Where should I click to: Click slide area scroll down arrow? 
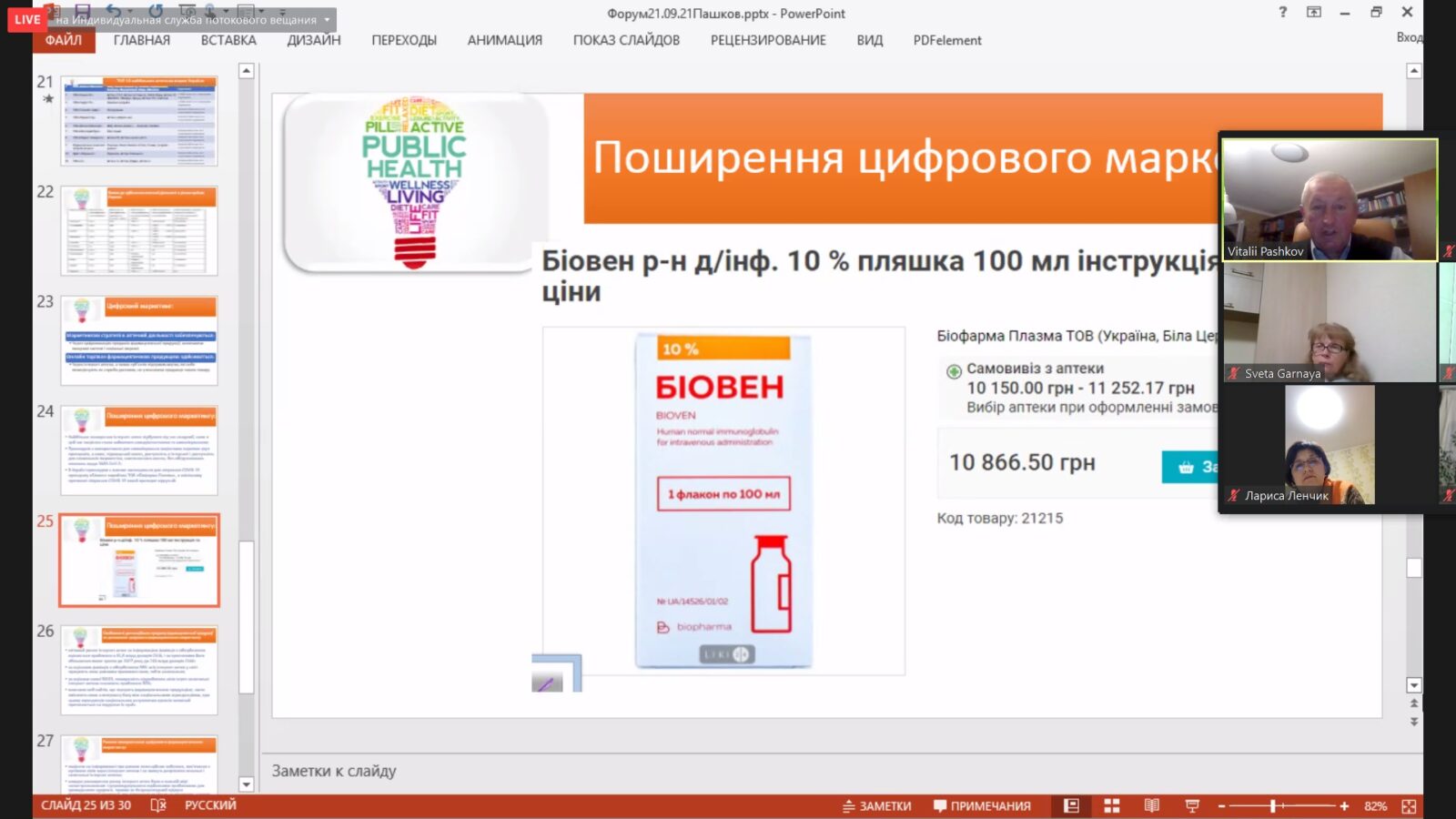click(1414, 685)
